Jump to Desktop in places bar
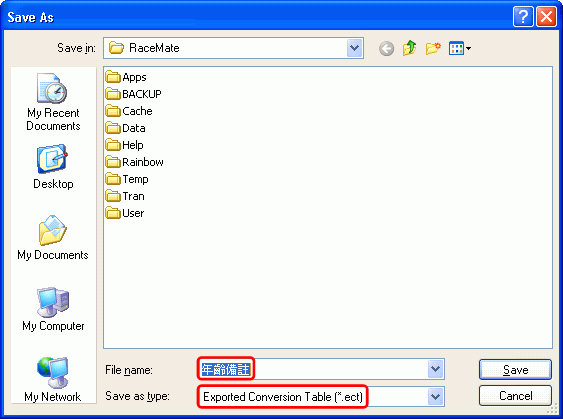Screen dimensions: 563x419 (53, 167)
